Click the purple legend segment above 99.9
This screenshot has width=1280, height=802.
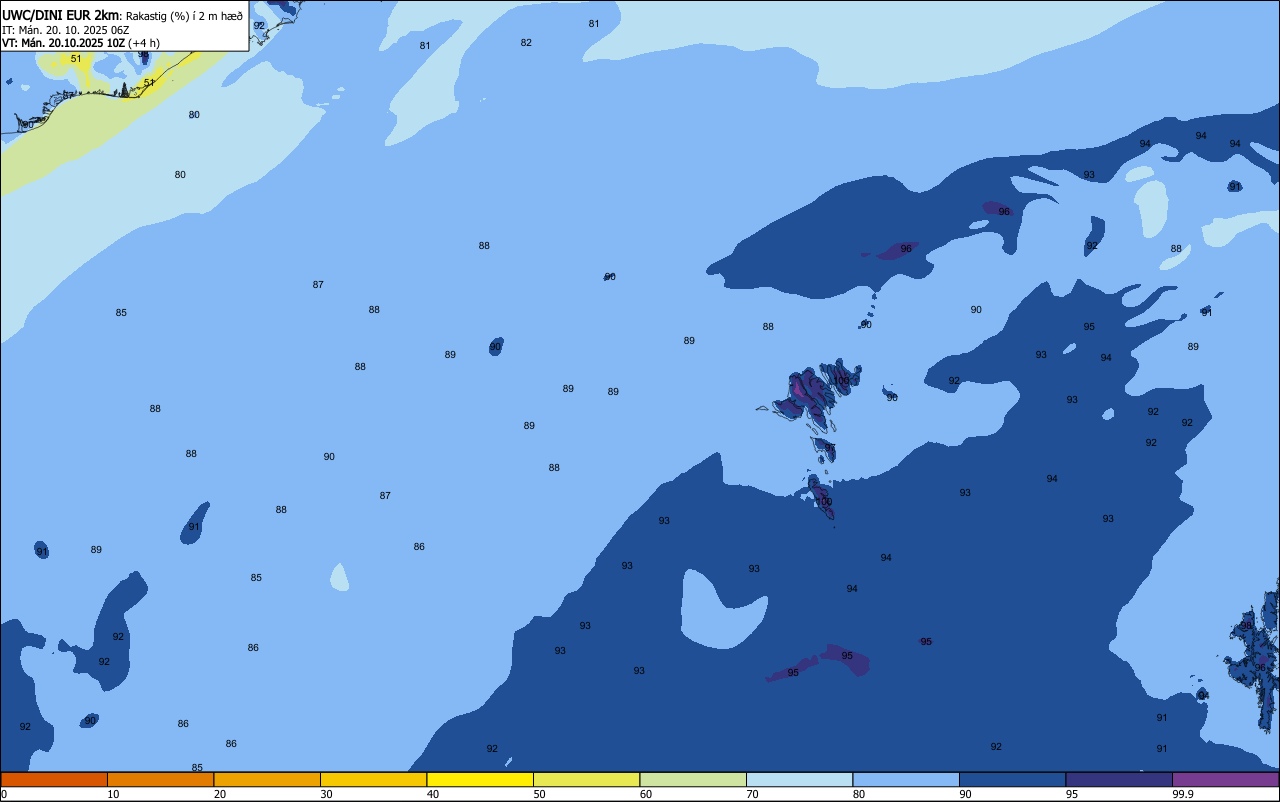coord(1225,779)
